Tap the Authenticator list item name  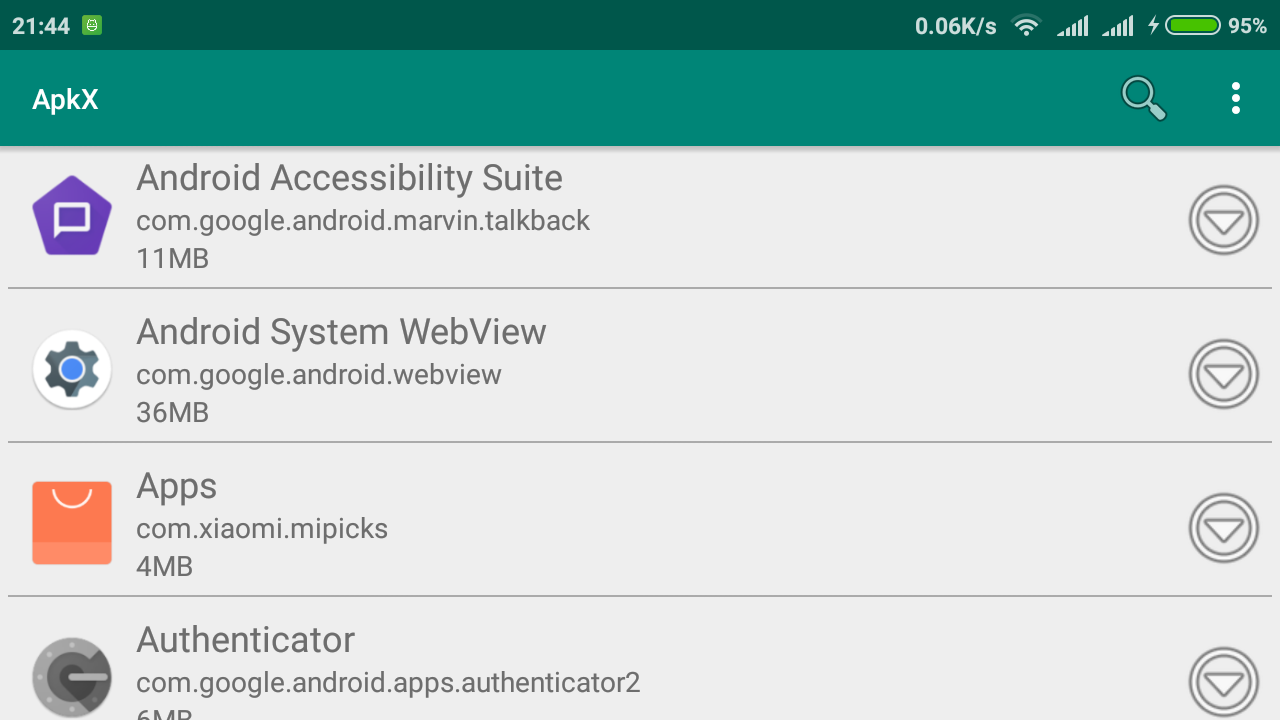point(245,640)
